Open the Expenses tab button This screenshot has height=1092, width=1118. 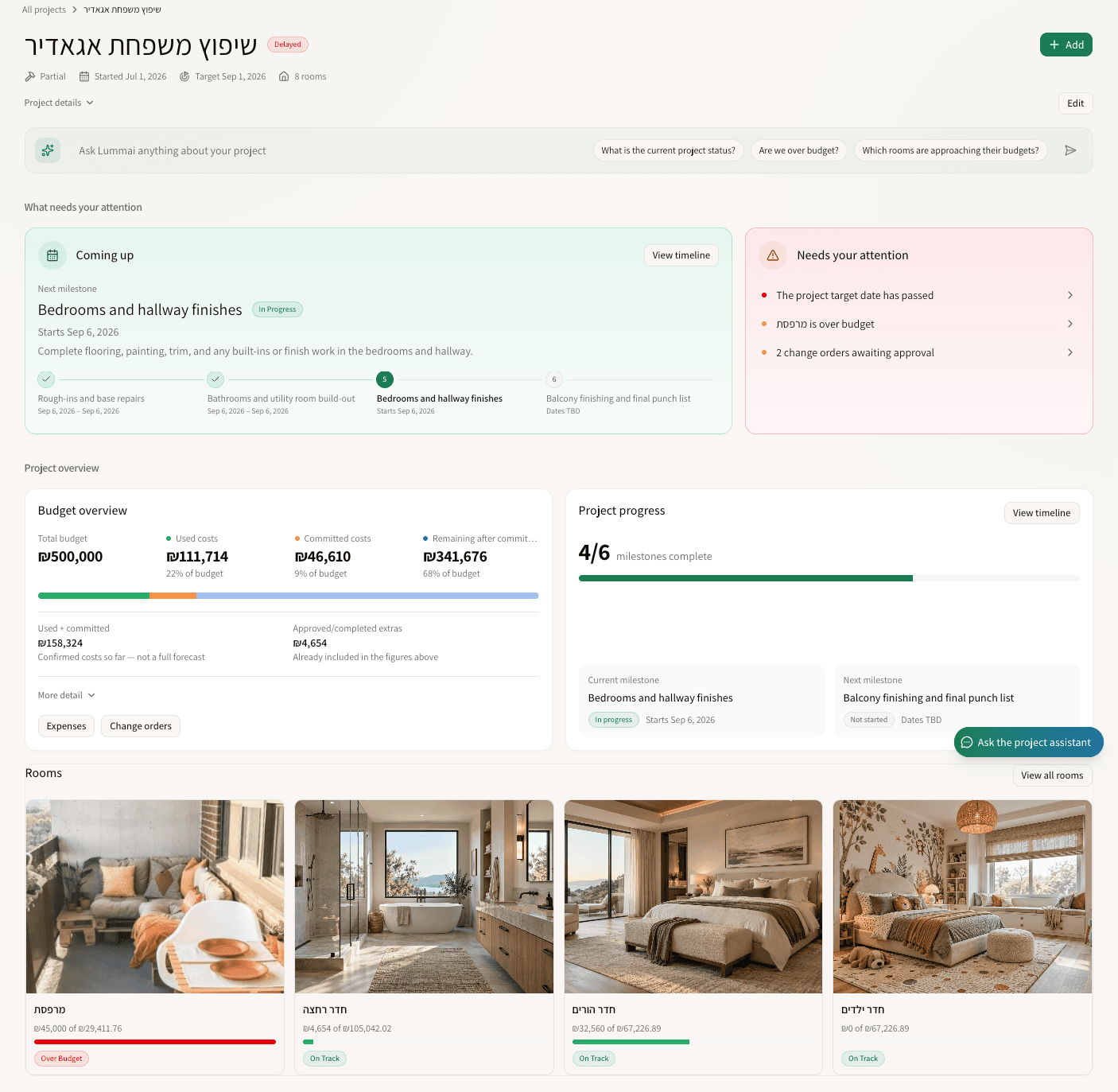click(66, 726)
